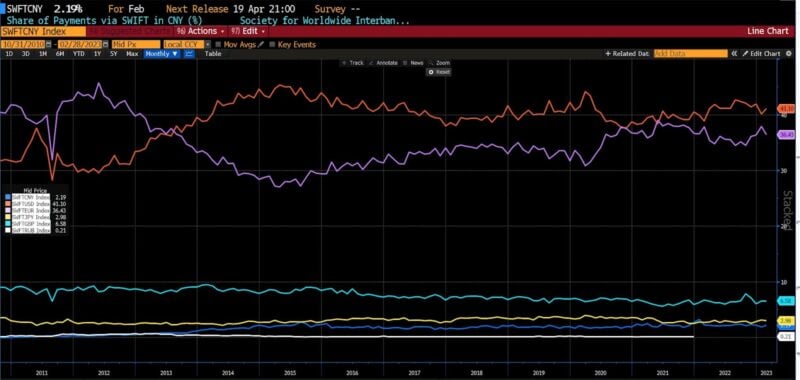Click the cyan SWFTGBP legend color swatch
Viewport: 800px width, 380px height.
click(x=7, y=223)
